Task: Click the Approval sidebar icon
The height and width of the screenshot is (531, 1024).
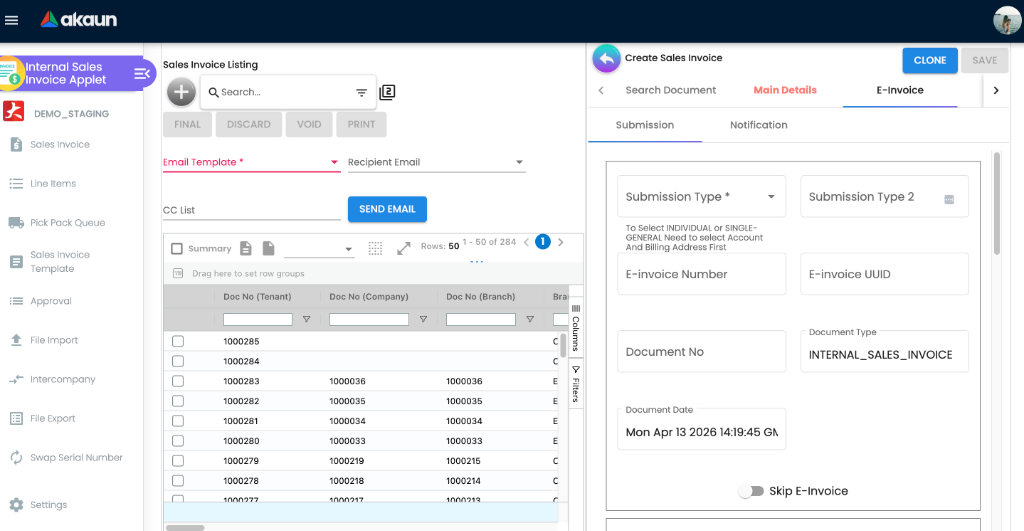Action: click(x=16, y=301)
